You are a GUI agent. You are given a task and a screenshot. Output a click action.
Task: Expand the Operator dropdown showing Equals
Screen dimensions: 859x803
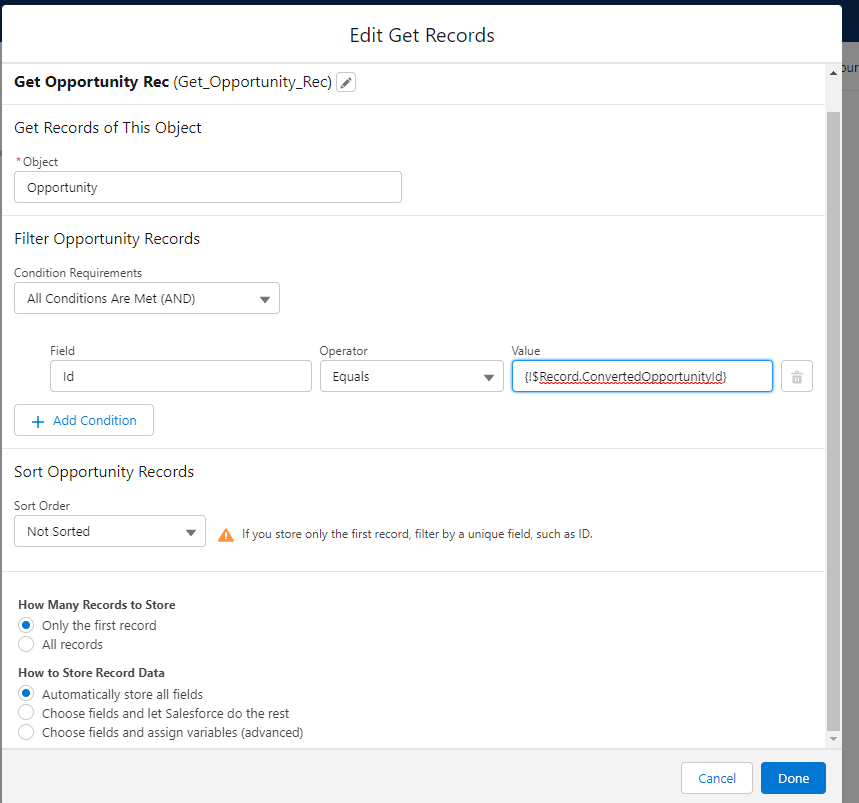click(x=411, y=377)
